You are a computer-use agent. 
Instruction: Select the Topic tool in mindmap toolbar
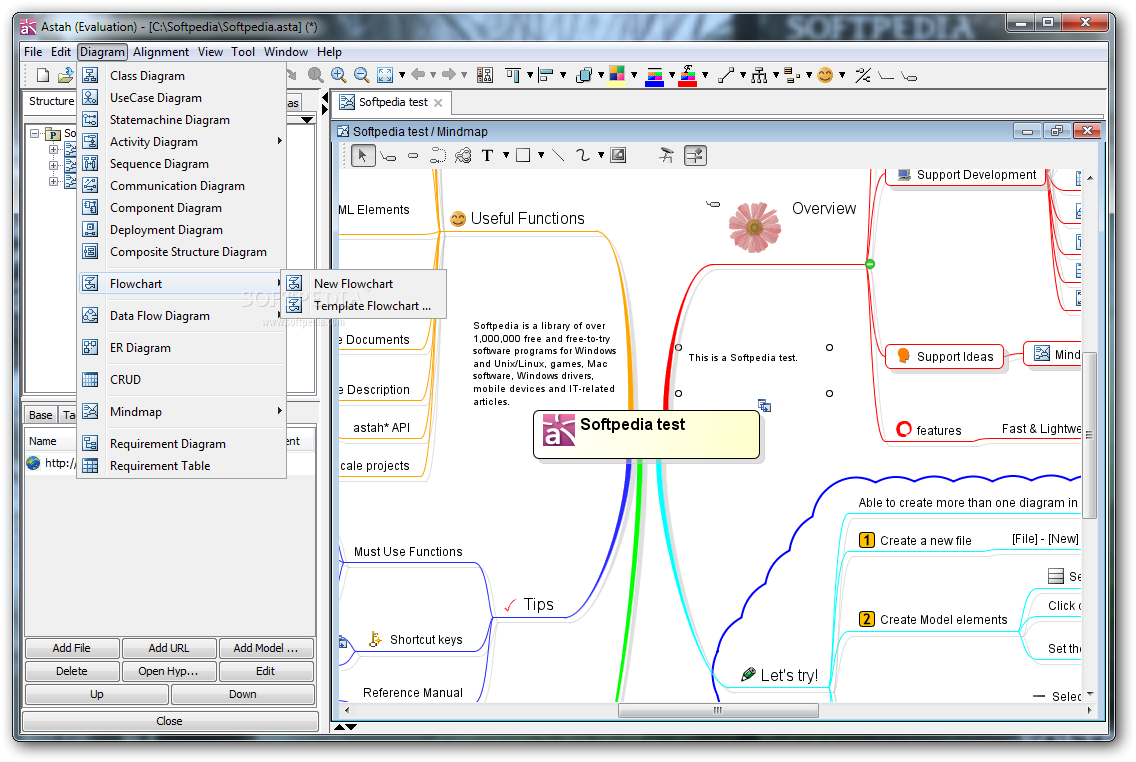click(388, 156)
